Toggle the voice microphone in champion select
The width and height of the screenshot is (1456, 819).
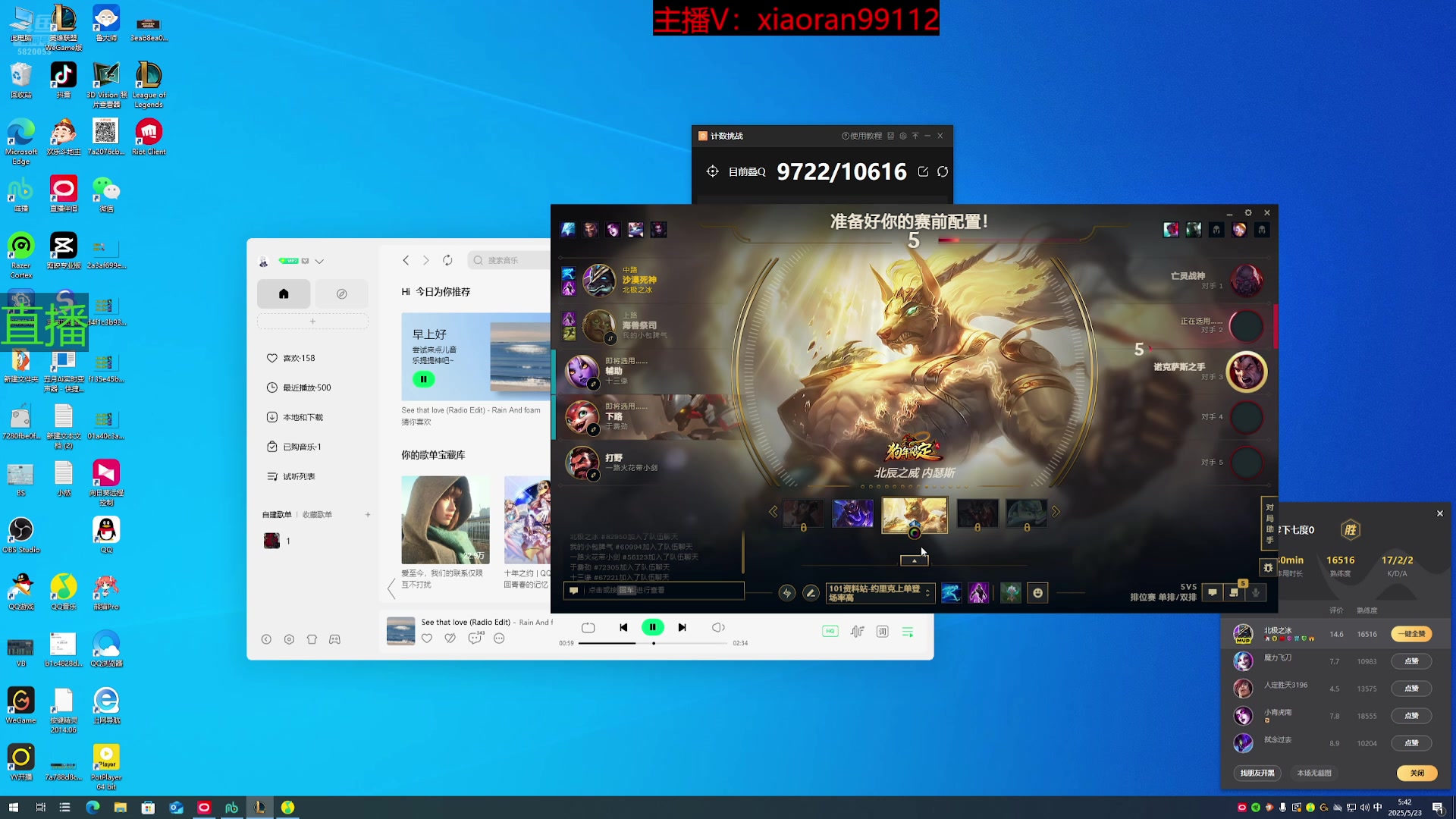click(1256, 593)
